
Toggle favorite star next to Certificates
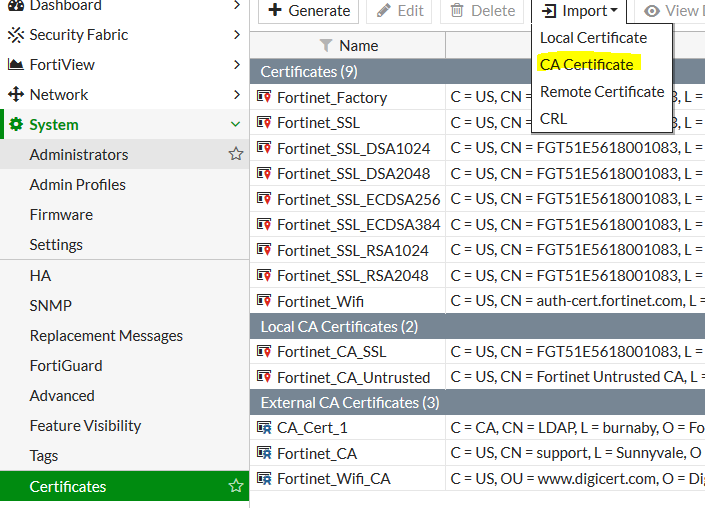tap(236, 487)
